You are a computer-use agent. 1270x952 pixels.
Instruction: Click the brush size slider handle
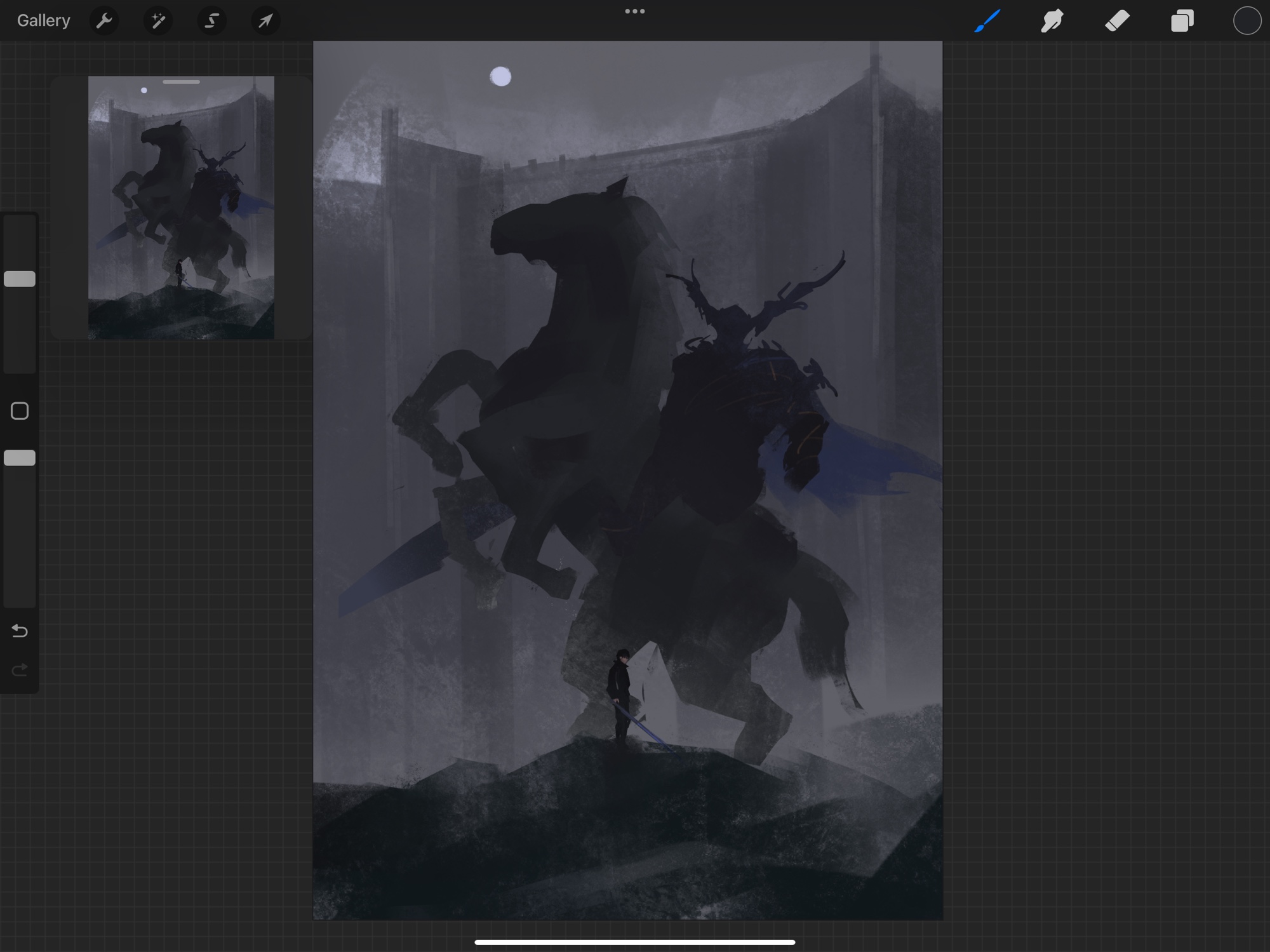(20, 279)
